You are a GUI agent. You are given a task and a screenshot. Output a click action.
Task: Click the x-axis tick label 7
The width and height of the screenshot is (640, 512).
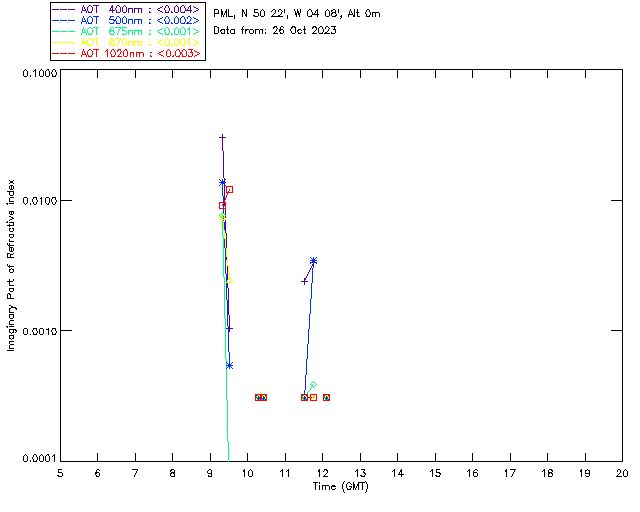pos(135,473)
